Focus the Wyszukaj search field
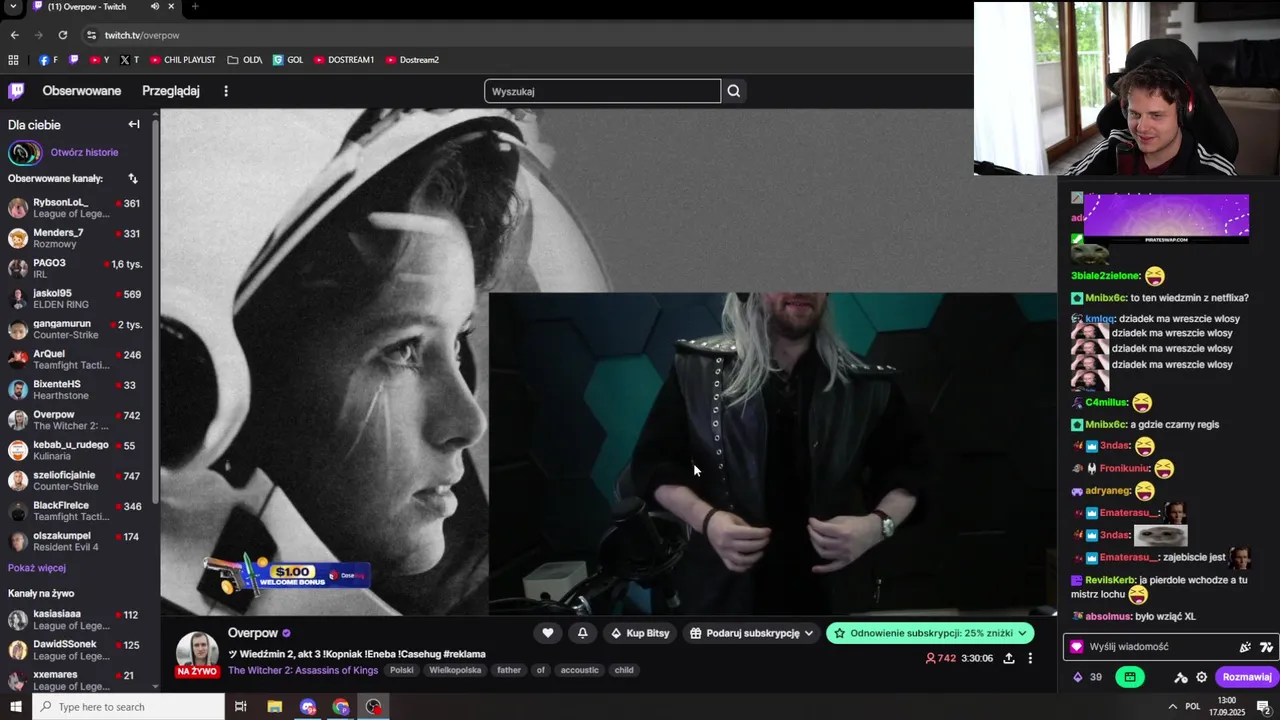This screenshot has width=1280, height=720. (x=603, y=91)
